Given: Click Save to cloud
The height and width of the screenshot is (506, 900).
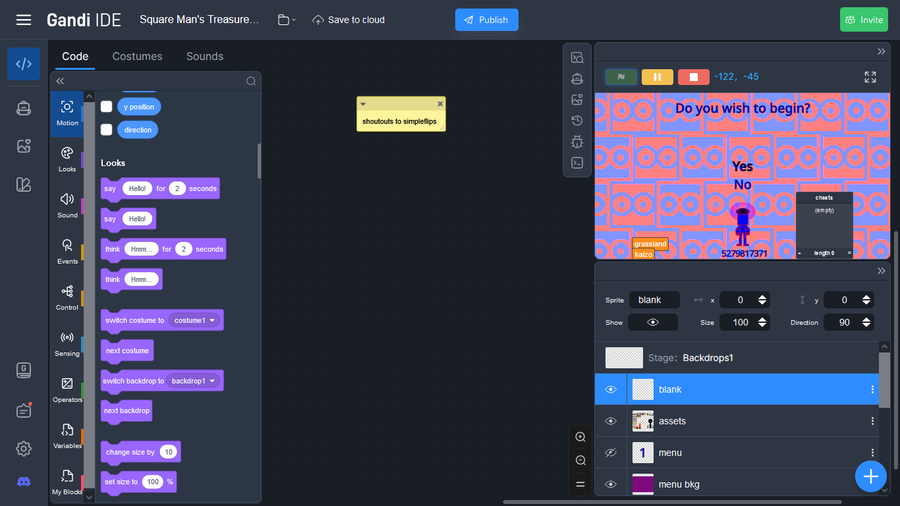Looking at the screenshot, I should tap(348, 20).
